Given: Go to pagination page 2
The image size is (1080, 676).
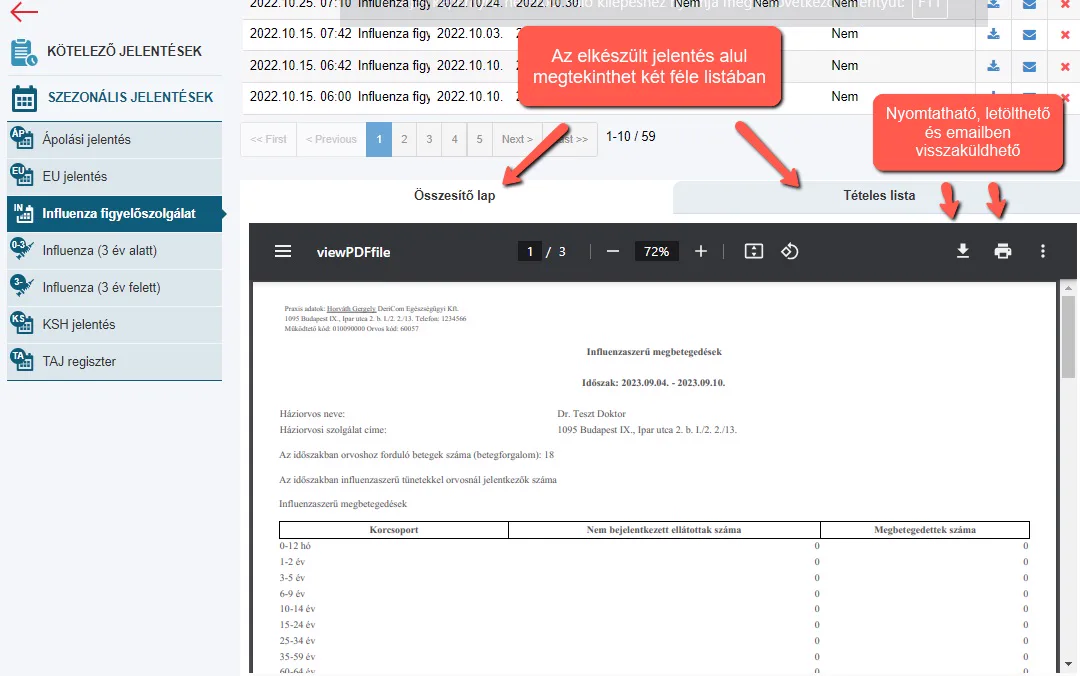Looking at the screenshot, I should (404, 139).
